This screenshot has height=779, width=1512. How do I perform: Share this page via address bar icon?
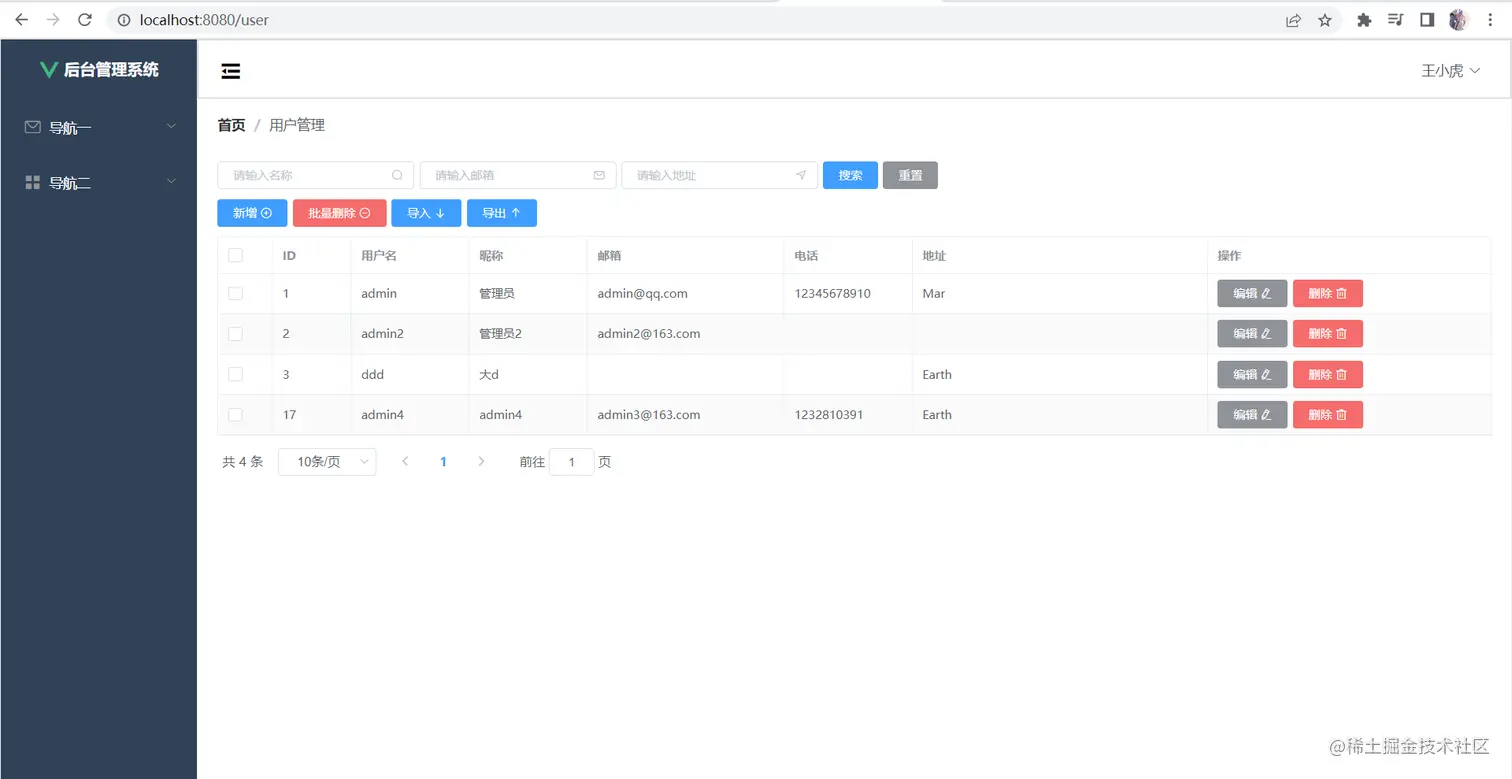pyautogui.click(x=1293, y=20)
